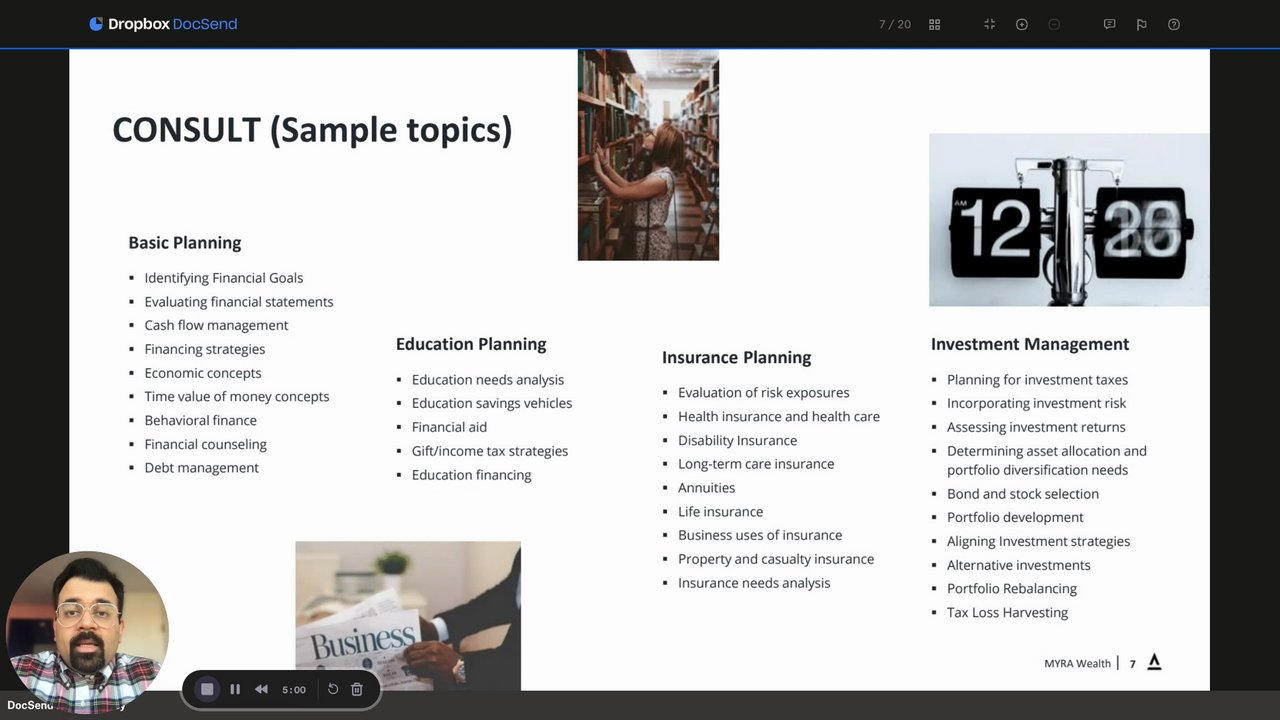Click 'Education savings vehicles' bullet
Screen dimensions: 1280x720
coord(492,403)
